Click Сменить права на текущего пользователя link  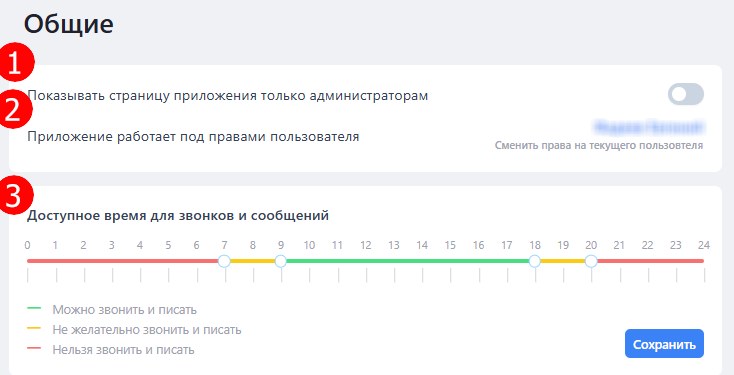(x=599, y=146)
